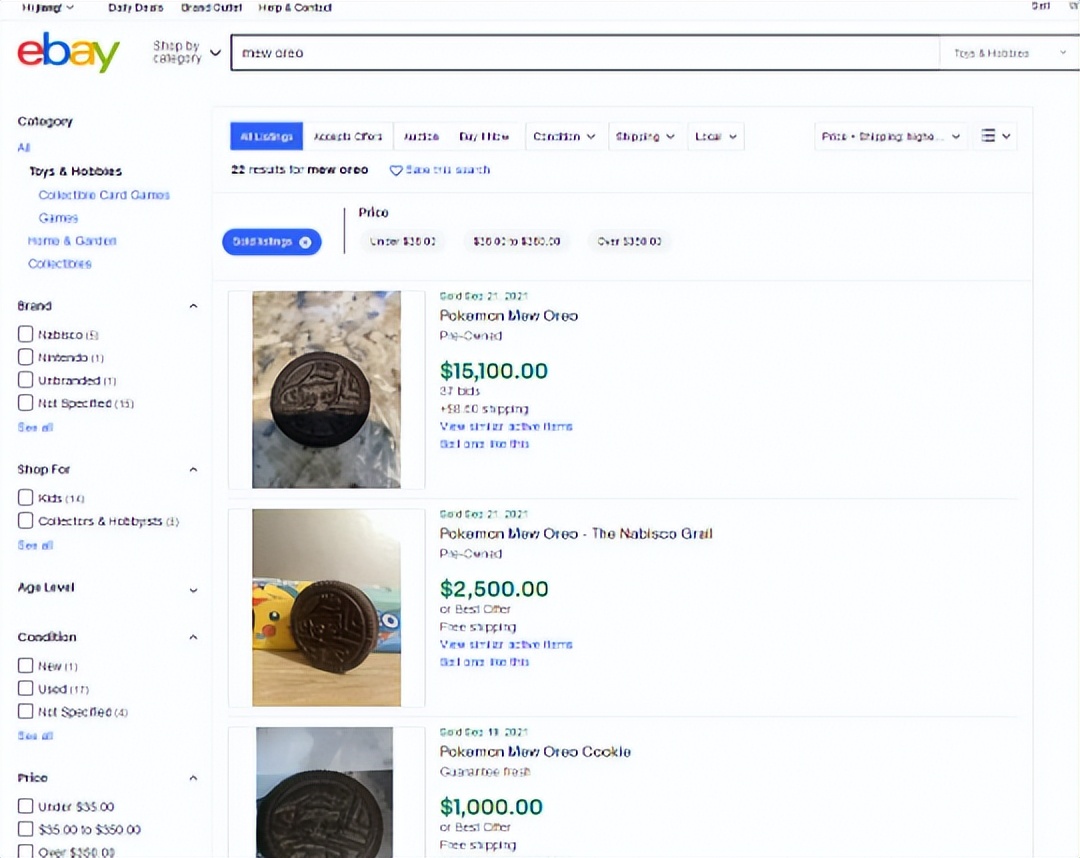The image size is (1080, 858).
Task: Open the Price + Shipping sort dropdown
Action: (891, 136)
